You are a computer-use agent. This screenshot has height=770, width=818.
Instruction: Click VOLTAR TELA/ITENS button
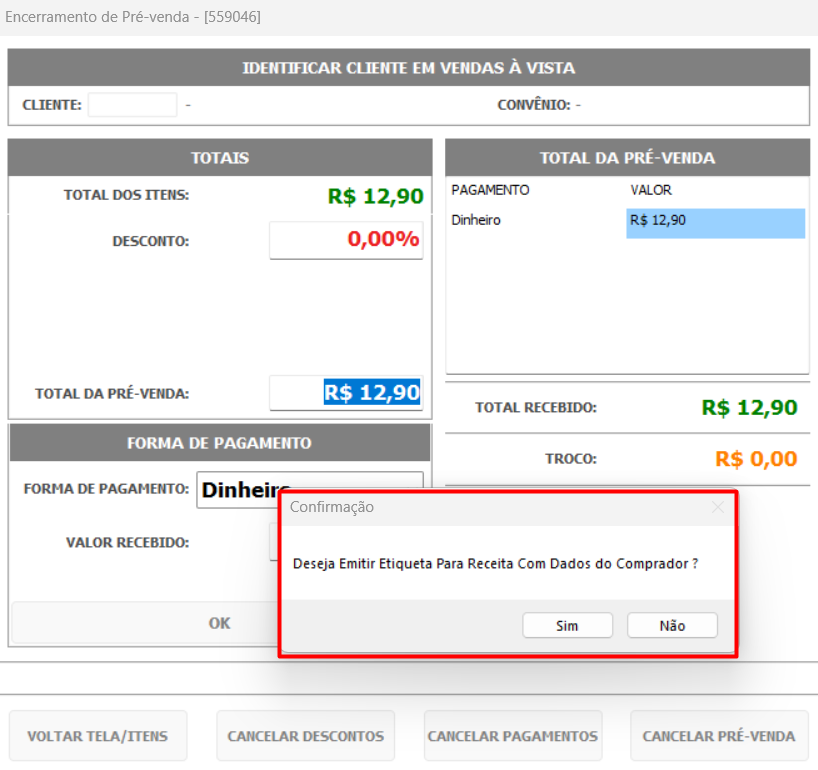(98, 736)
